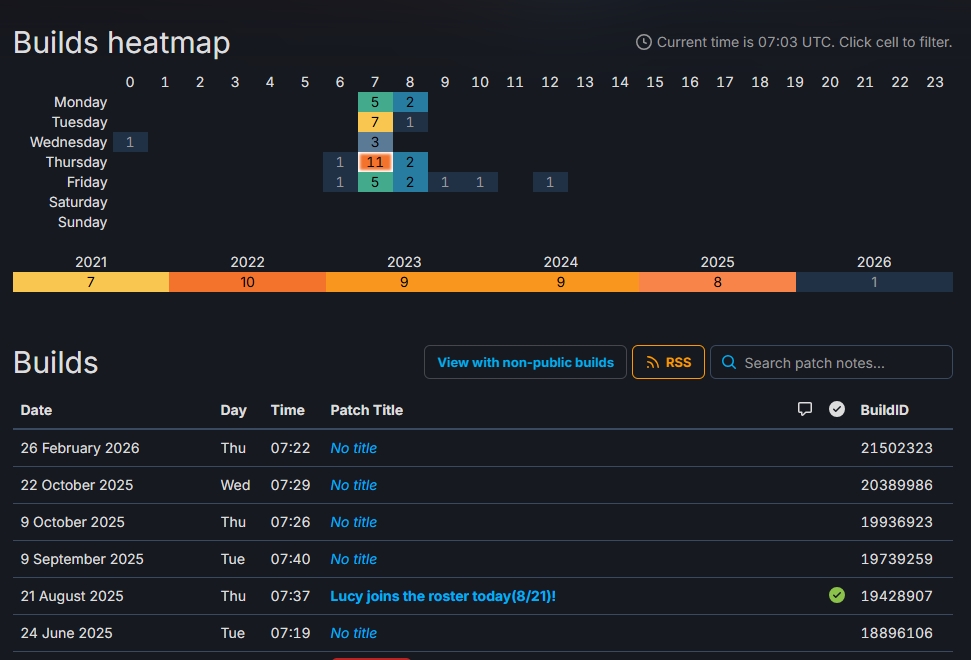Filter by Friday hour 9 cell
The image size is (971, 660).
click(445, 182)
